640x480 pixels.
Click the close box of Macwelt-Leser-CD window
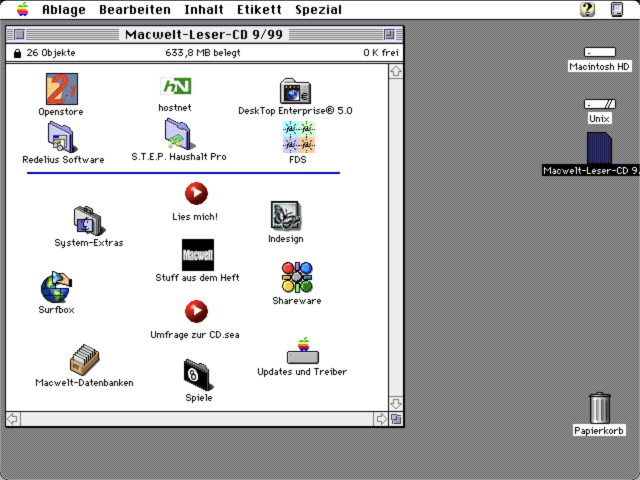(19, 35)
